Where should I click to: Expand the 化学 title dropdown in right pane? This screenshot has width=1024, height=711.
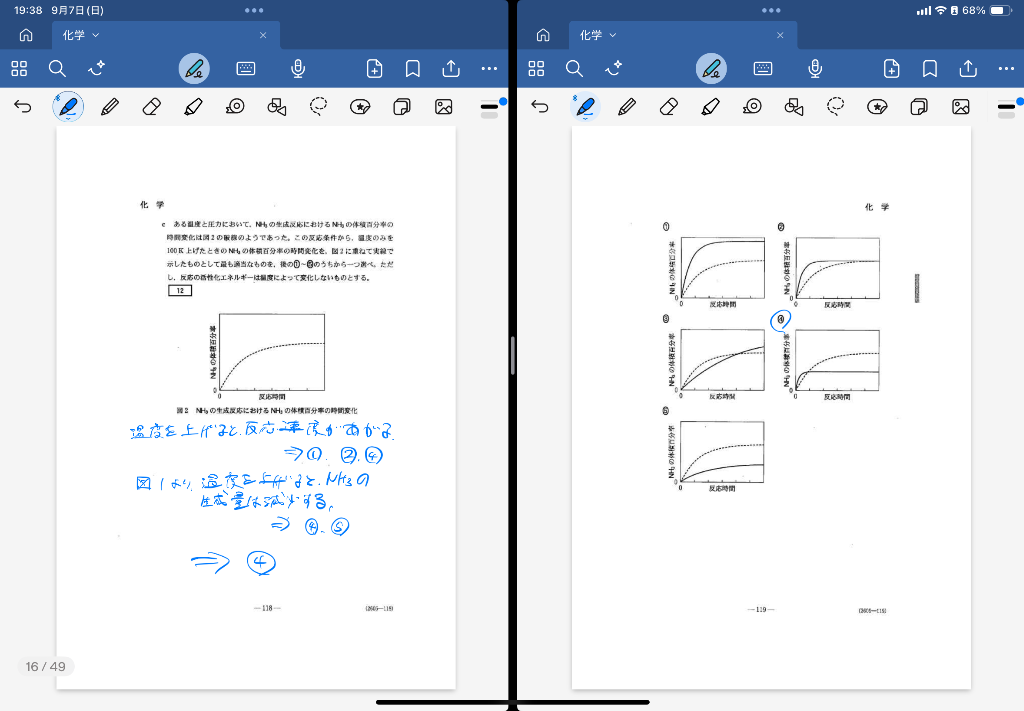598,35
